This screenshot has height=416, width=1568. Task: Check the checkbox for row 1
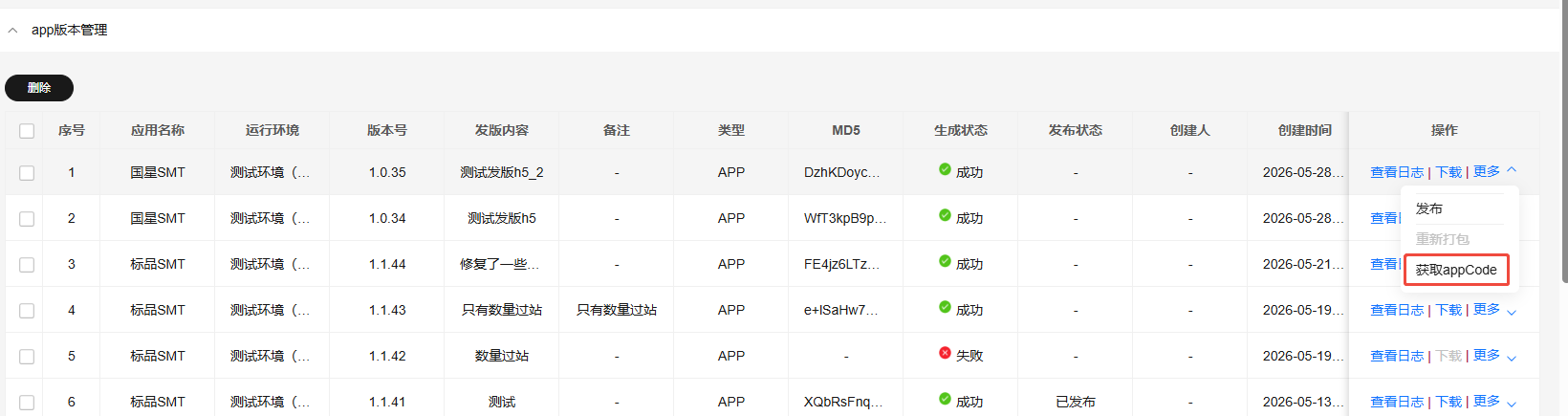pyautogui.click(x=27, y=173)
